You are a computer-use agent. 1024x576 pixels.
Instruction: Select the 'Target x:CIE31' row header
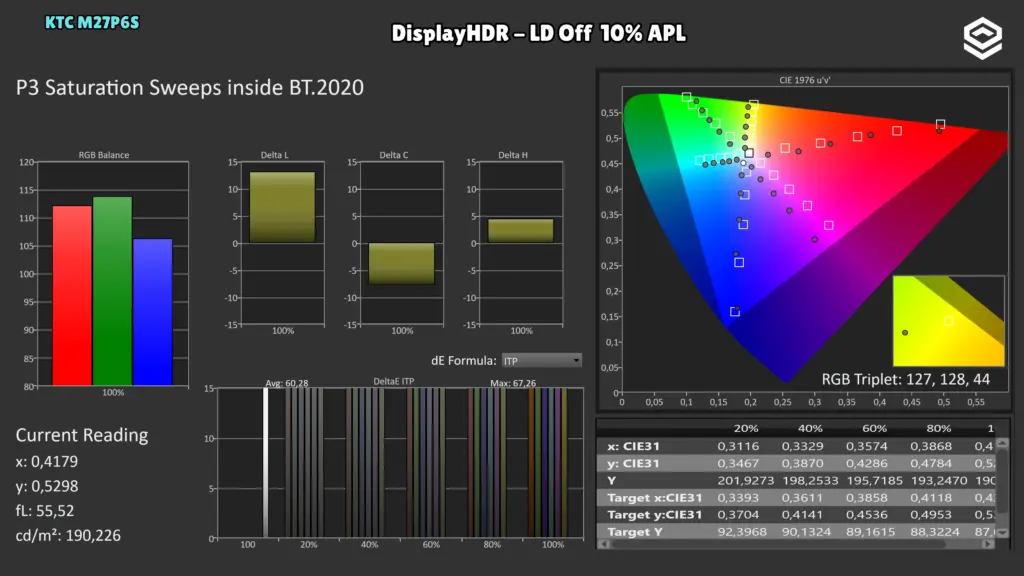(x=655, y=498)
